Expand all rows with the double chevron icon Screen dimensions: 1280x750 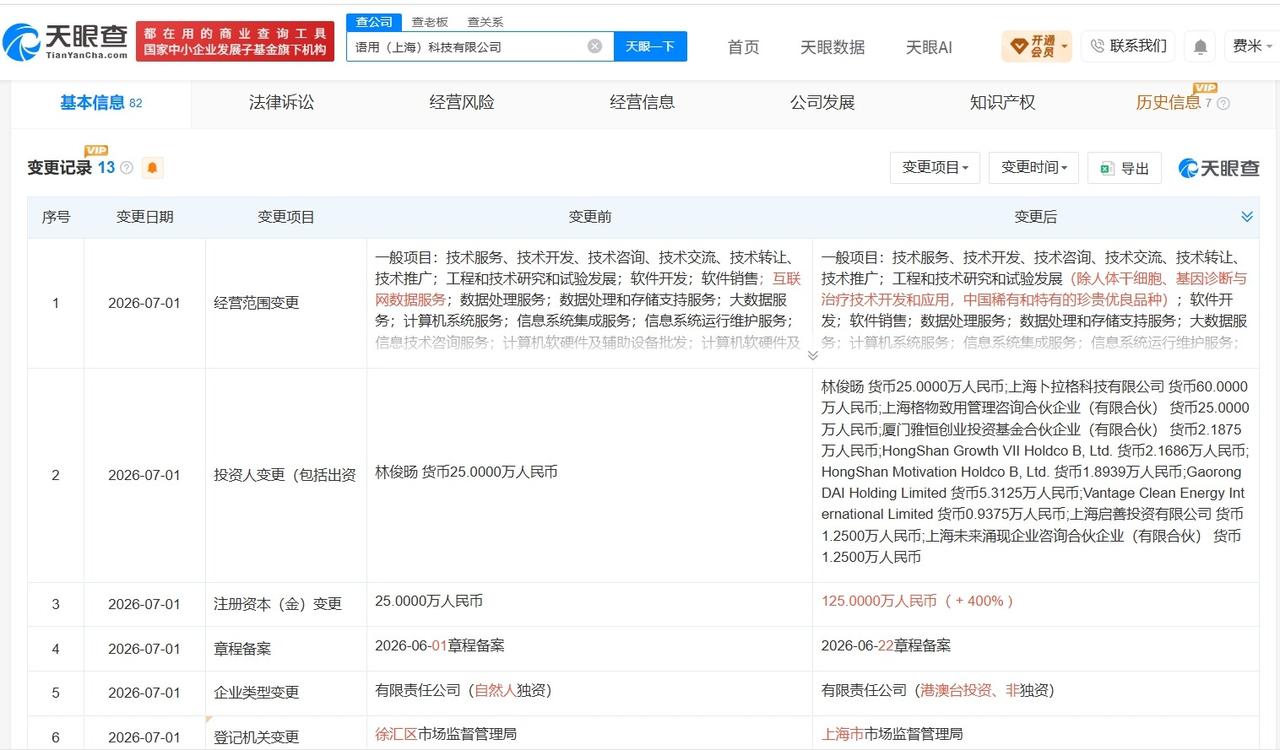click(1247, 217)
